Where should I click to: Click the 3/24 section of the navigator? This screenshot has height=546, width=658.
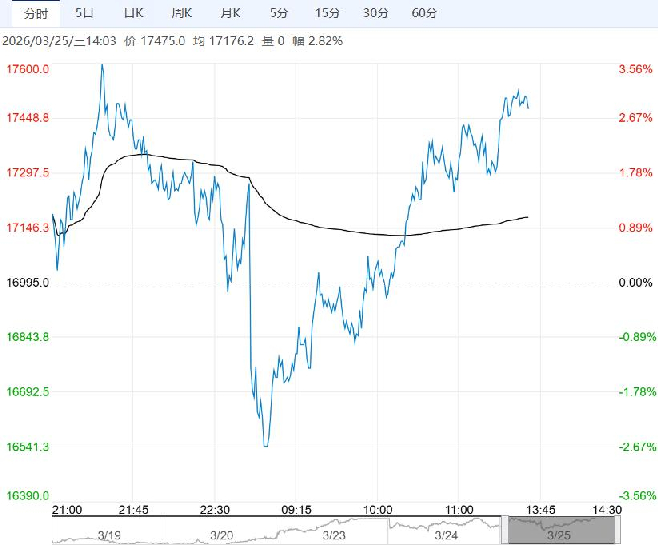tap(450, 536)
